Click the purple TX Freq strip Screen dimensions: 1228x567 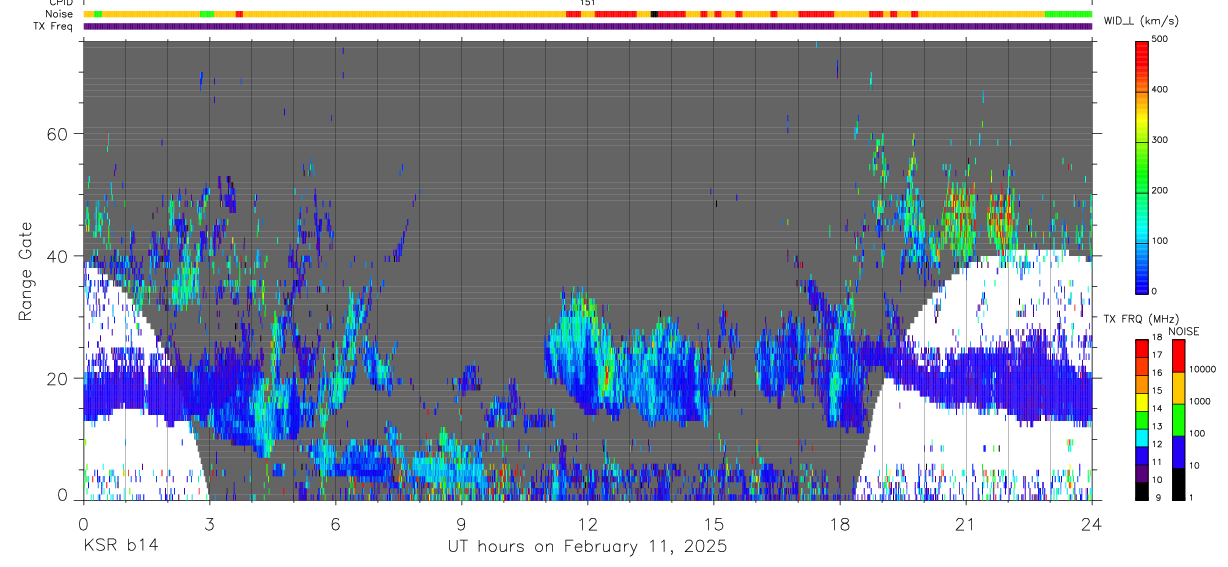(x=588, y=26)
